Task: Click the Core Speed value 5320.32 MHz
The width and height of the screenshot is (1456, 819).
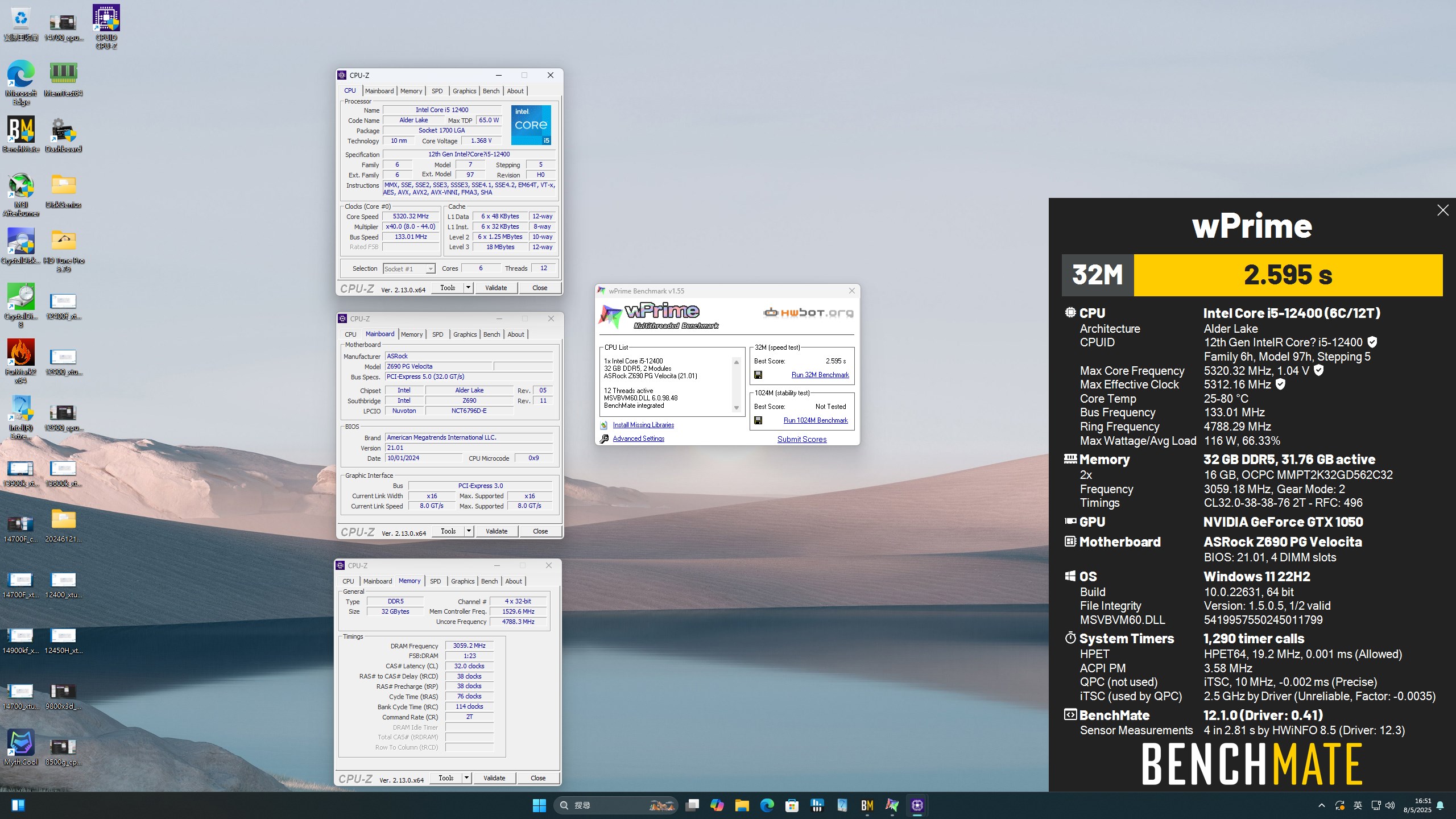Action: (411, 216)
